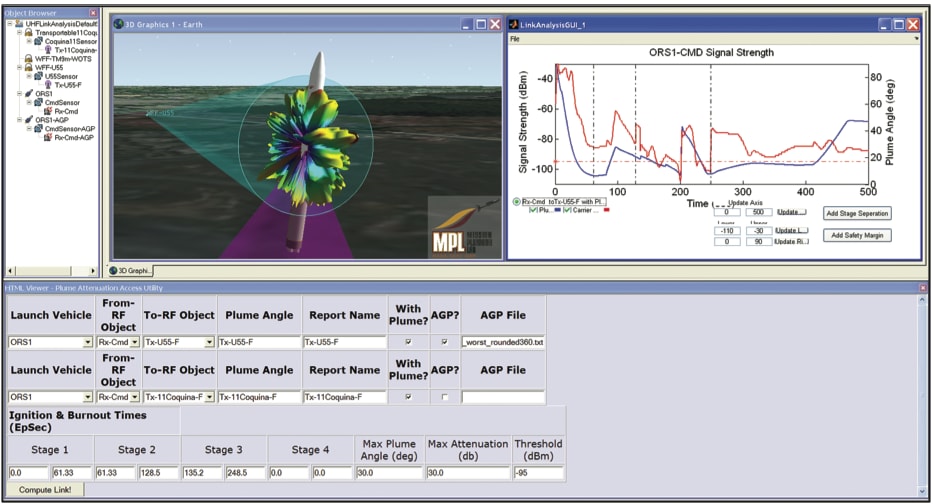
Task: Click the Max Attenuation (db) field
Action: (x=468, y=472)
